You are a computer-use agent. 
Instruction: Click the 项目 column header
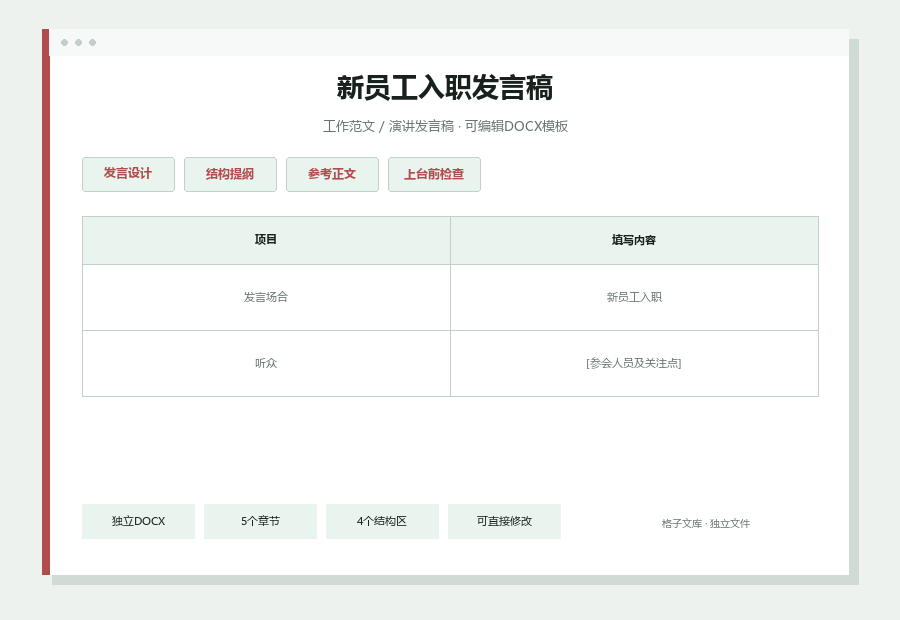[x=266, y=240]
